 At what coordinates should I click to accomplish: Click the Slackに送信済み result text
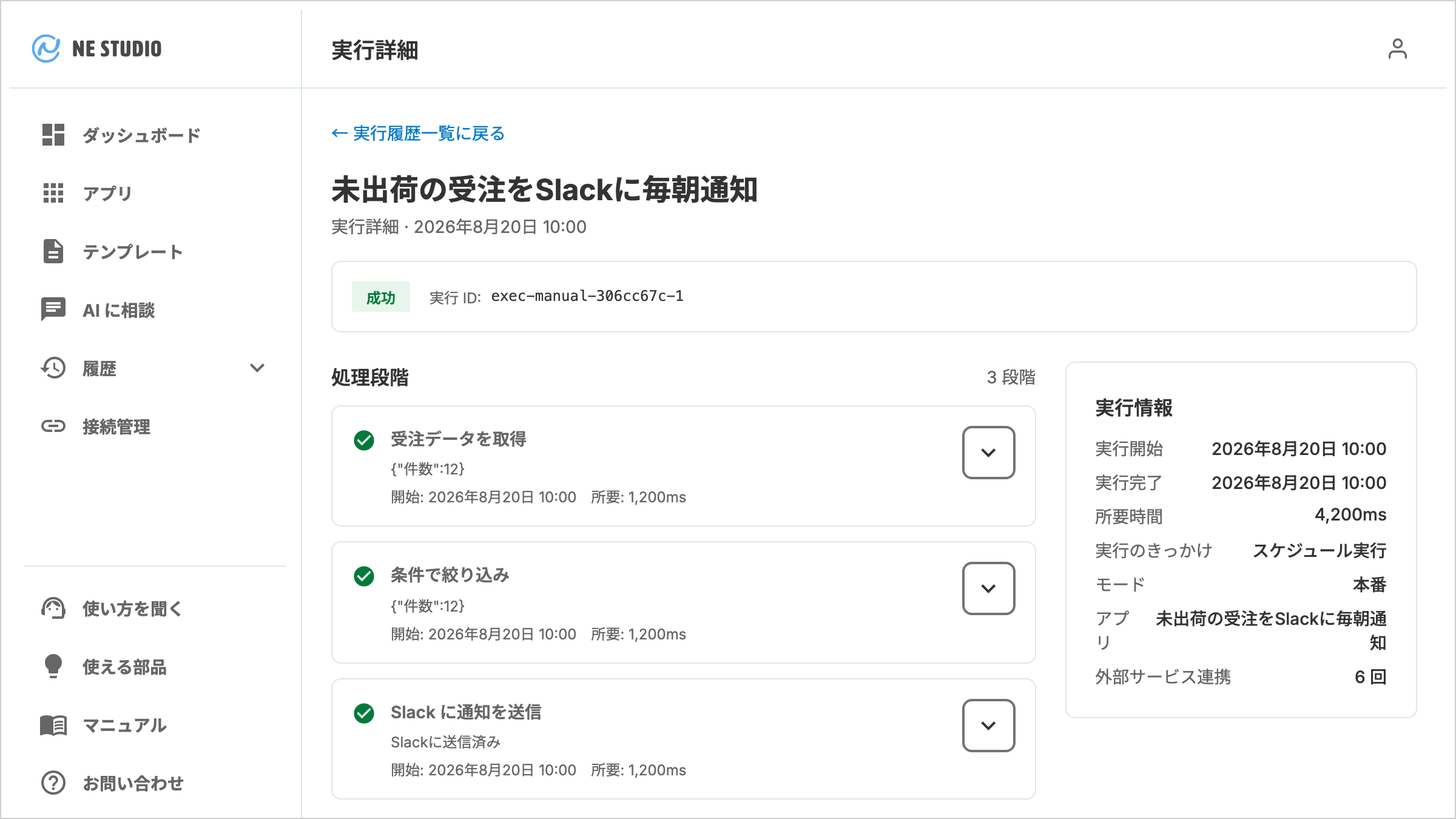coord(445,742)
